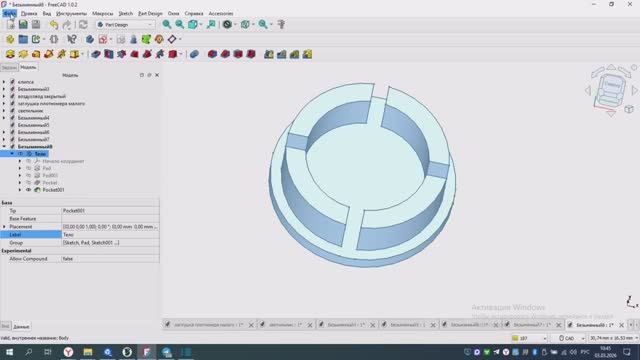Toggle visibility eye of Pocket feature
This screenshot has height=360, width=640.
coord(29,182)
